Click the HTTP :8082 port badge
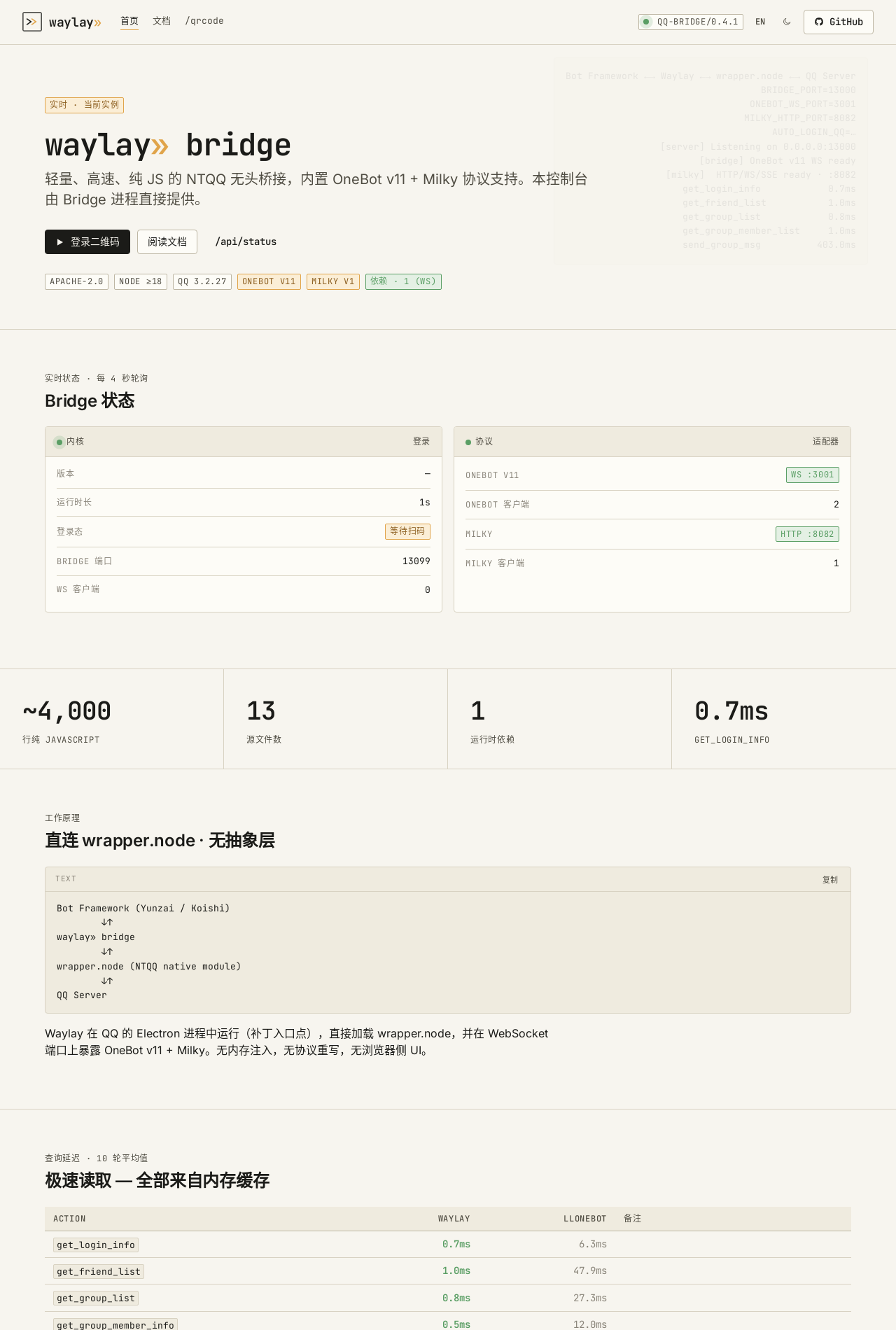The image size is (896, 1330). (808, 534)
